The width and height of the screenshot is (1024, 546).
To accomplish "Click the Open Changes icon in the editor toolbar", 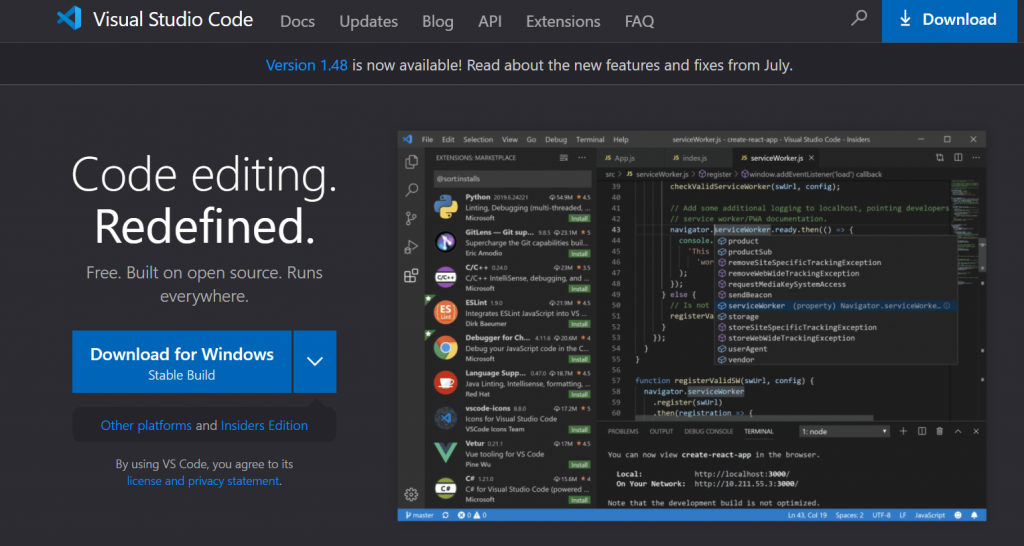I will 940,157.
